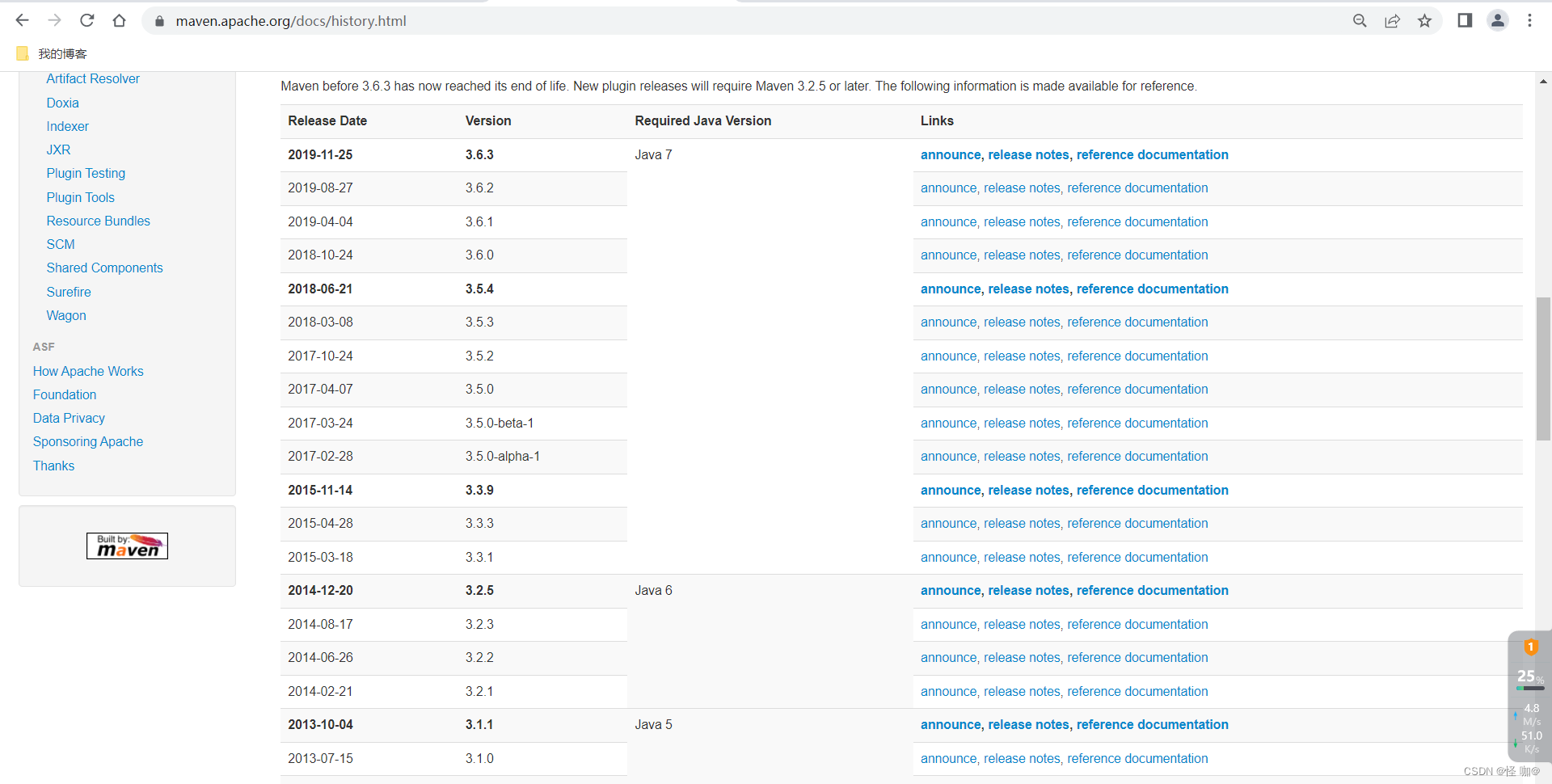Screen dimensions: 1552x784
Task: Open the 我的博客 bookmark folder
Action: pyautogui.click(x=52, y=53)
